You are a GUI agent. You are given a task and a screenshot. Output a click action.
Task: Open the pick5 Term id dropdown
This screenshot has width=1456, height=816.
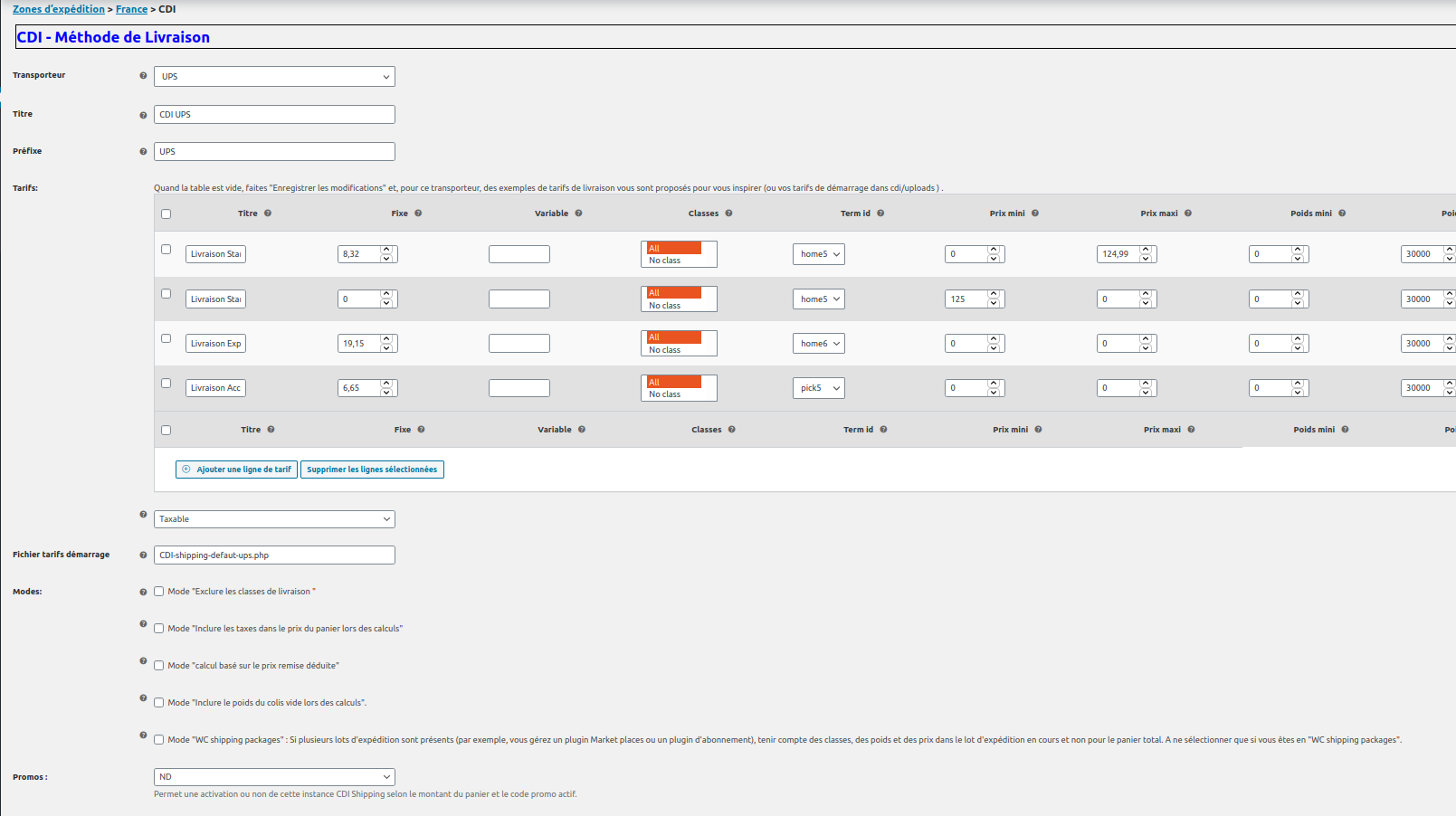click(819, 388)
